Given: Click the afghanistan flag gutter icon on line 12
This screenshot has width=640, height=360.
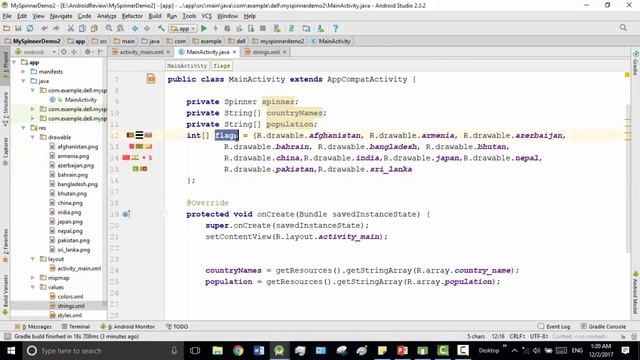Looking at the screenshot, I should [x=130, y=135].
